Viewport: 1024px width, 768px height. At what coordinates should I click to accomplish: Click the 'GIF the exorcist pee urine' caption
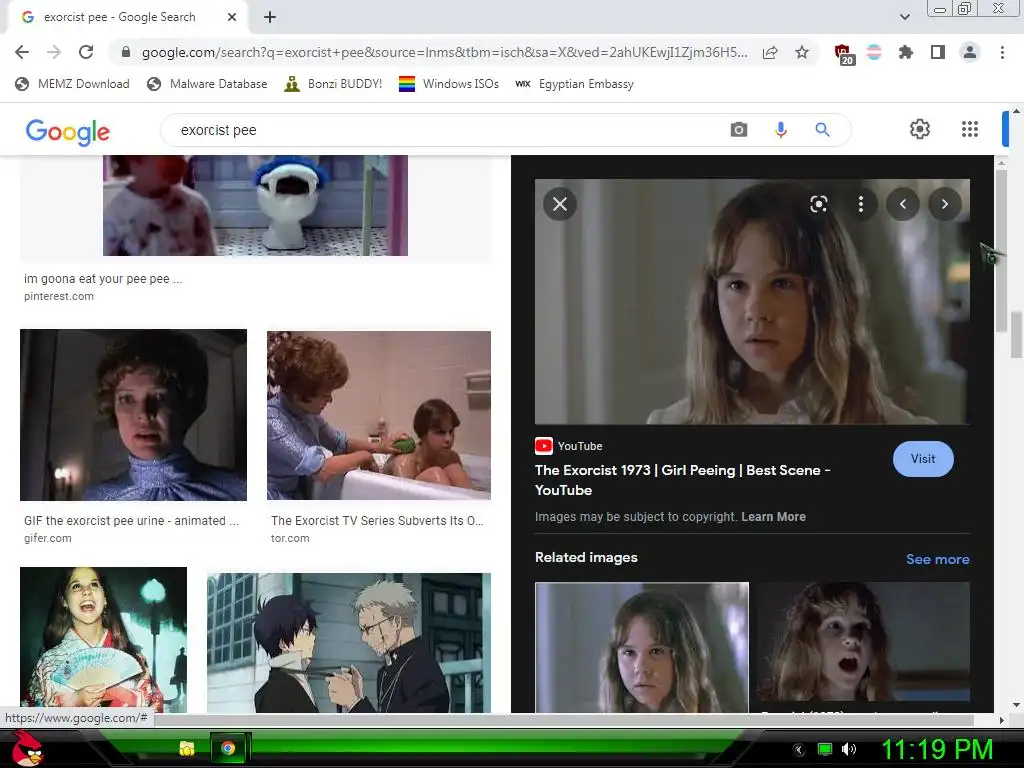click(x=131, y=520)
